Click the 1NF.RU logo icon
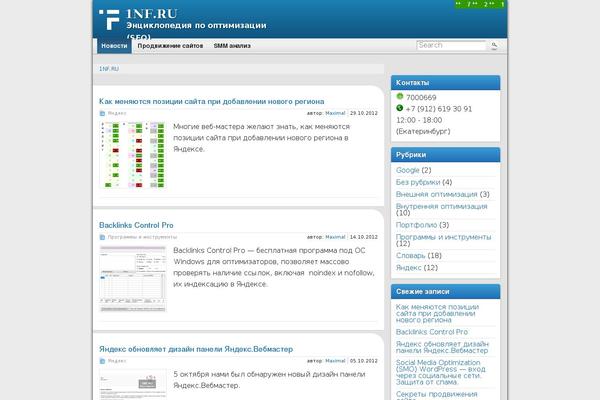This screenshot has width=600, height=400. [x=109, y=20]
